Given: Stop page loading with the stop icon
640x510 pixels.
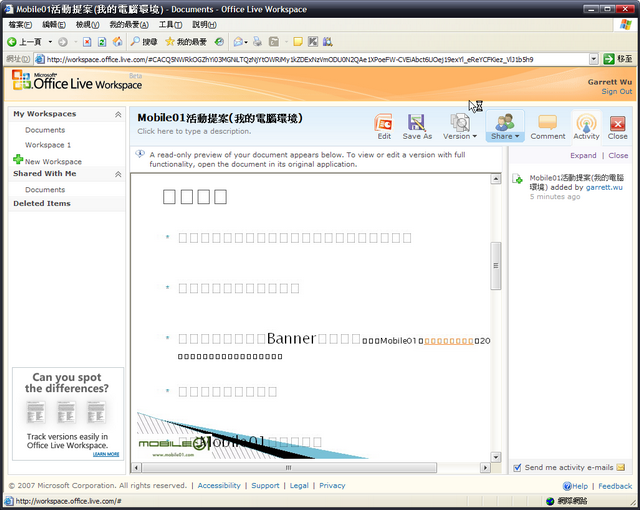Looking at the screenshot, I should point(87,42).
